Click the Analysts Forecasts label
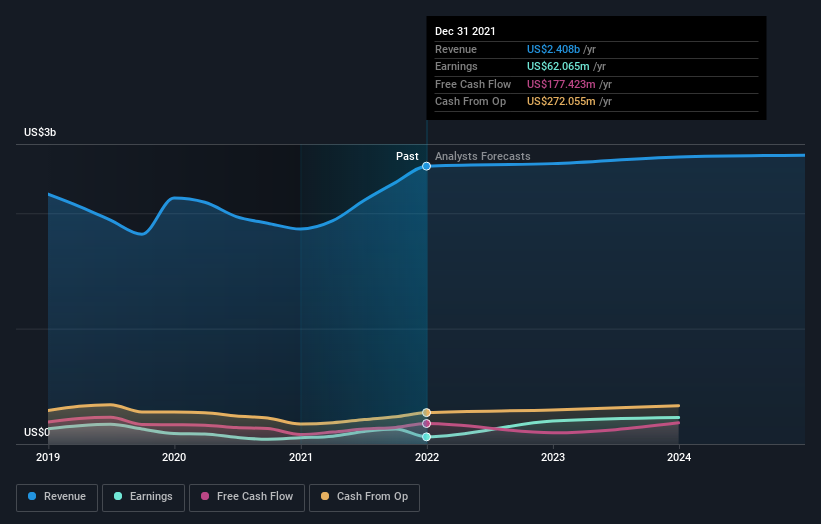The height and width of the screenshot is (524, 821). pos(483,156)
